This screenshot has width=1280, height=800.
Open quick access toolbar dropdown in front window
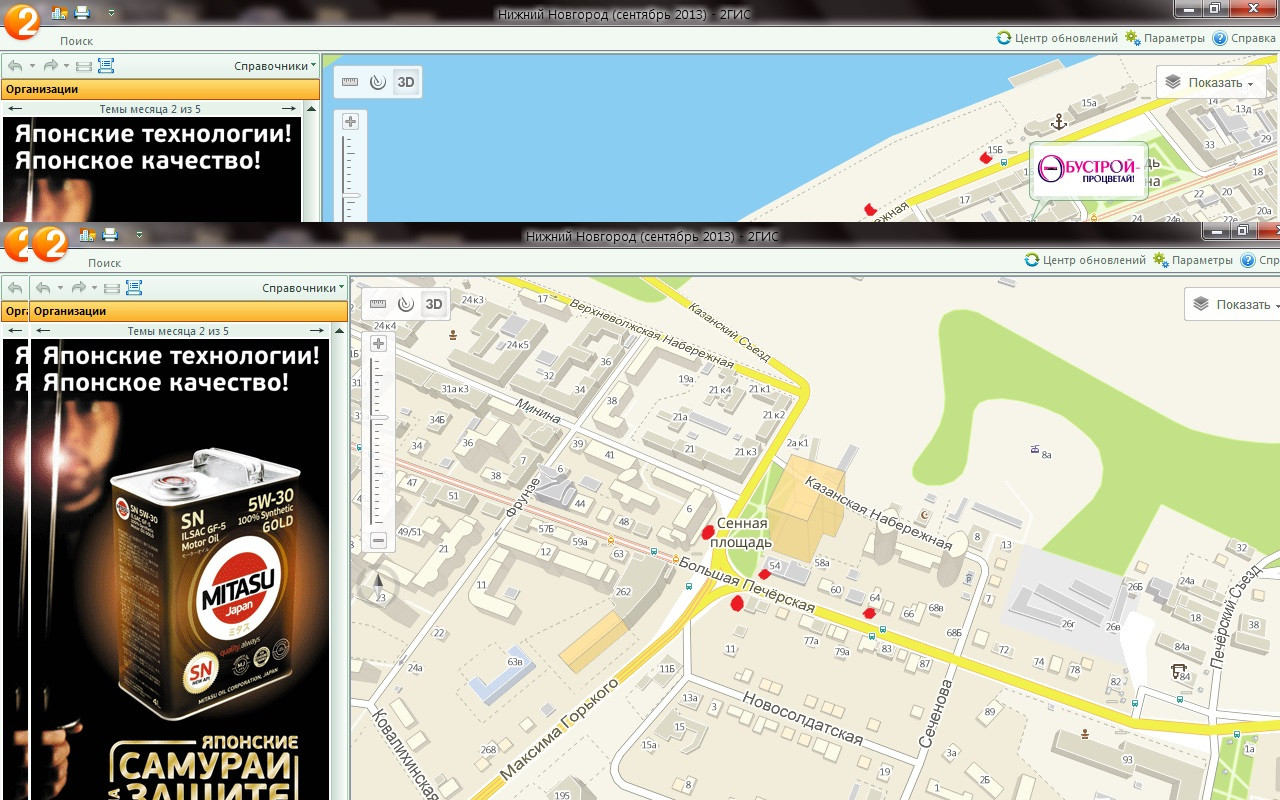(x=138, y=235)
